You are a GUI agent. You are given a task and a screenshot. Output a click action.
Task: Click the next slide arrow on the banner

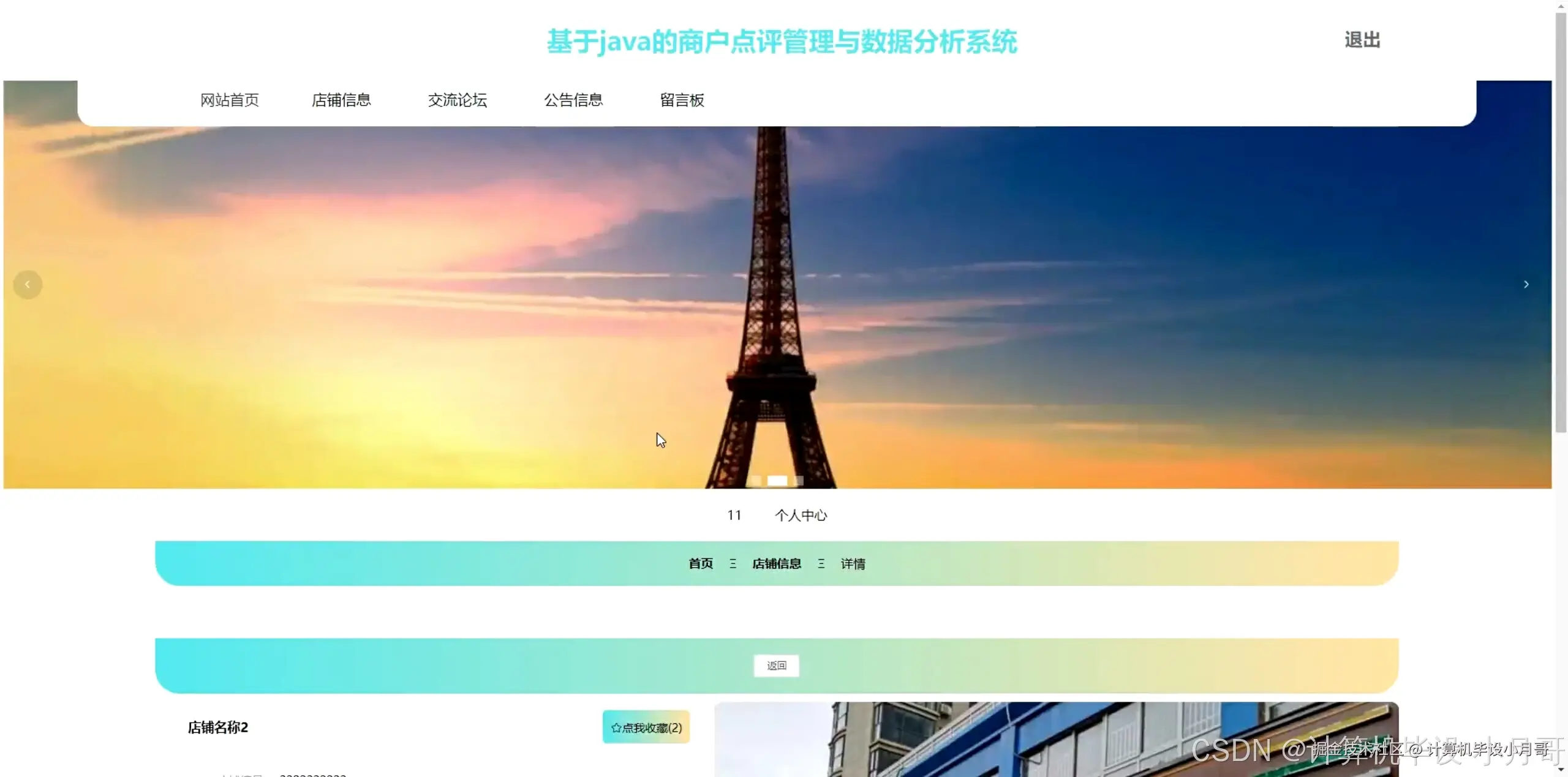coord(1526,285)
